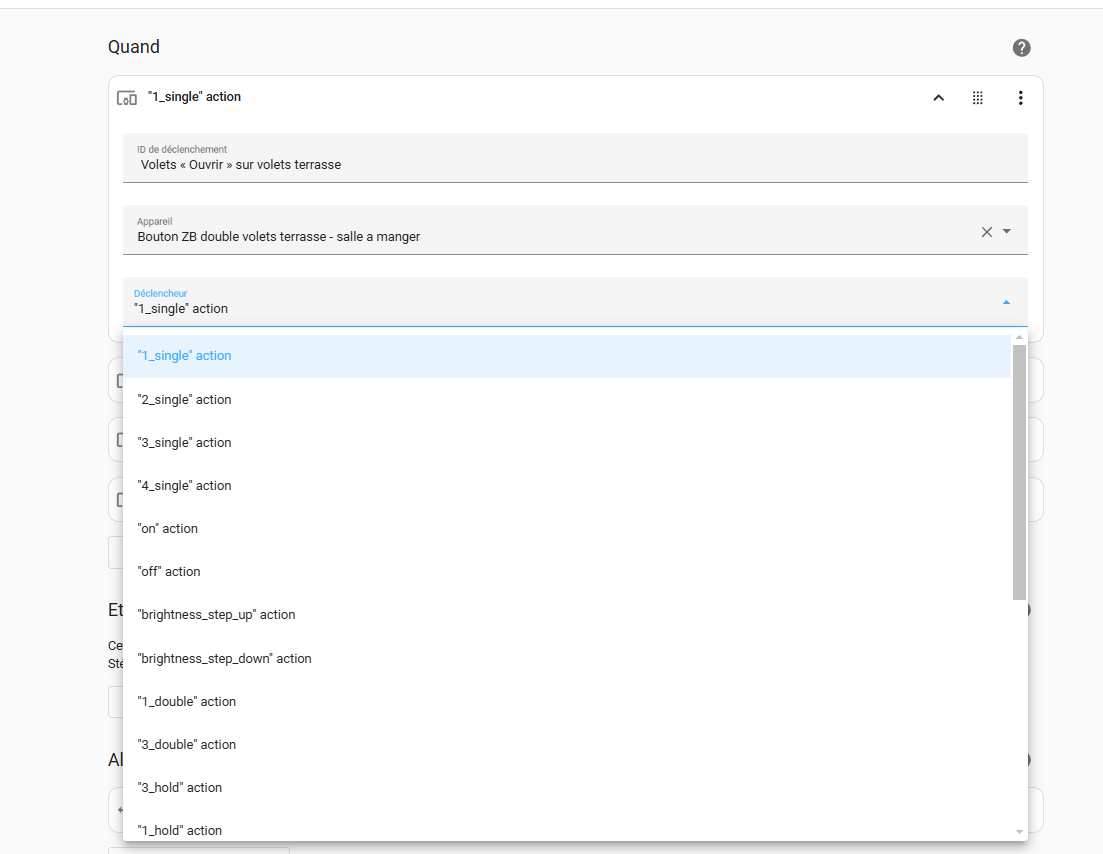Screen dimensions: 1103x854
Task: Pick "4_single" action trigger
Action: click(184, 486)
